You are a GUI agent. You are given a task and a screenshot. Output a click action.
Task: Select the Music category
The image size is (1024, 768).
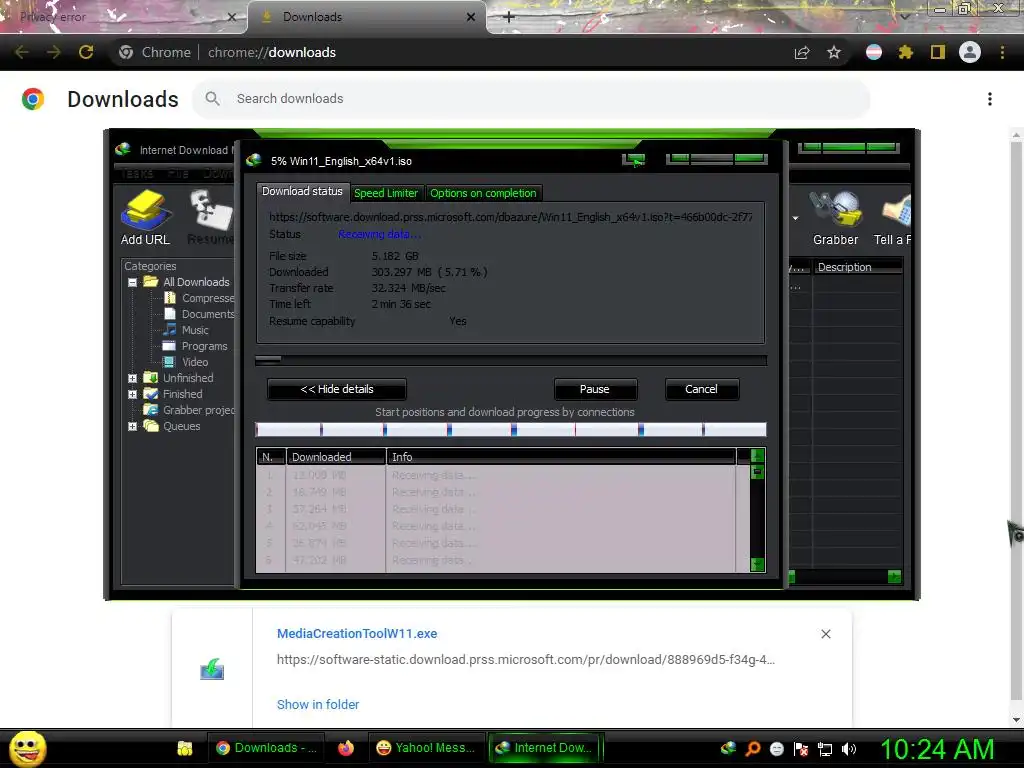(187, 330)
